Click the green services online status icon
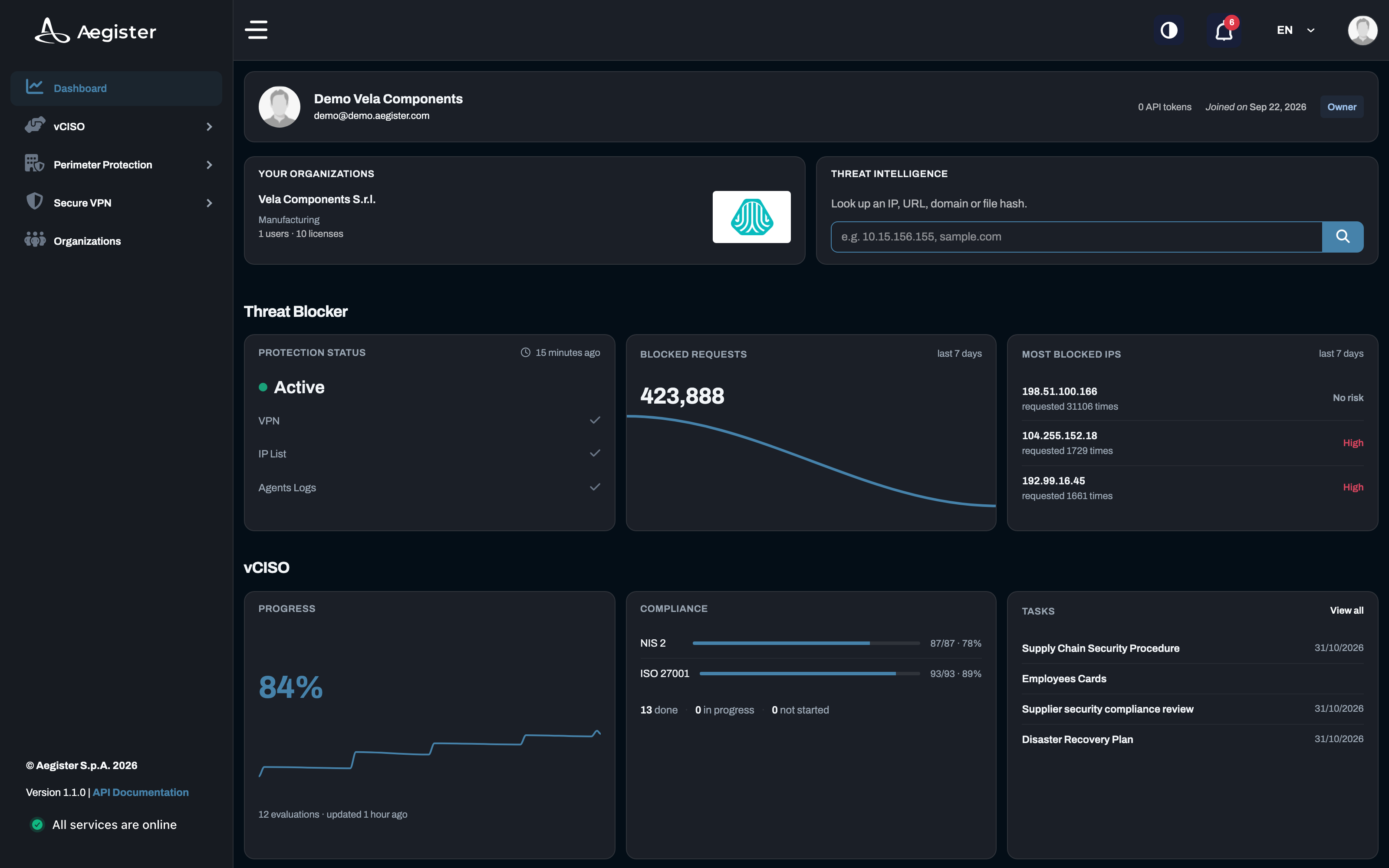The height and width of the screenshot is (868, 1389). [37, 824]
